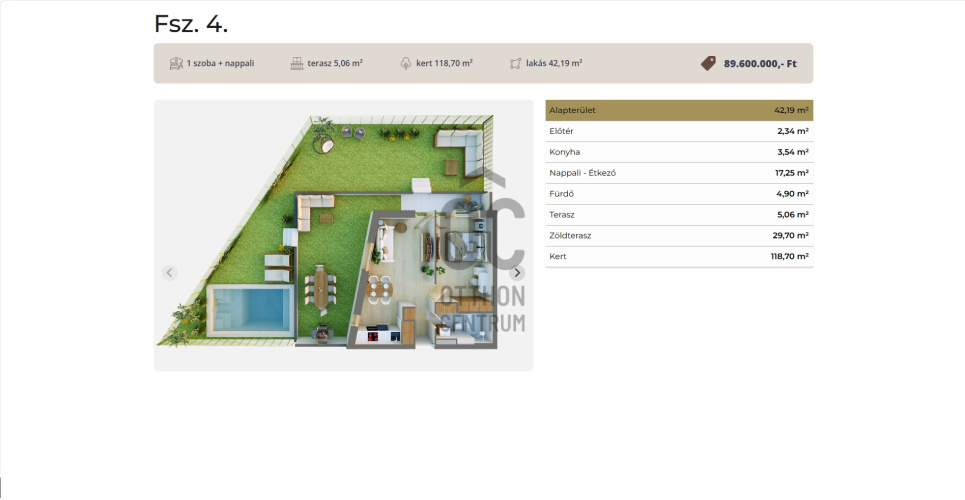Click the Nappali - Étkező row
Viewport: 965px width, 500px height.
[x=678, y=173]
